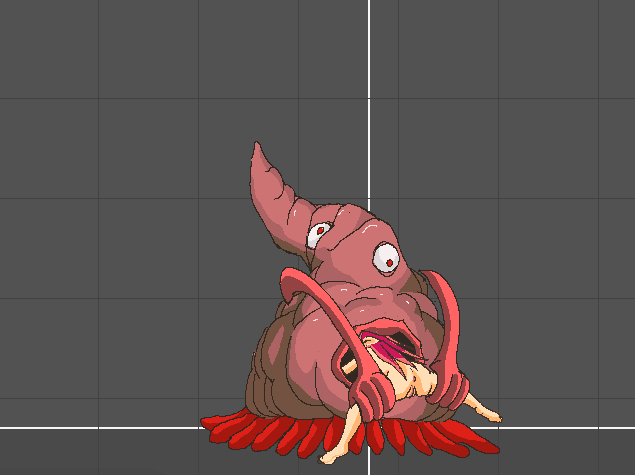The width and height of the screenshot is (635, 475).
Task: Click the red frills at bottom left
Action: coord(250,430)
